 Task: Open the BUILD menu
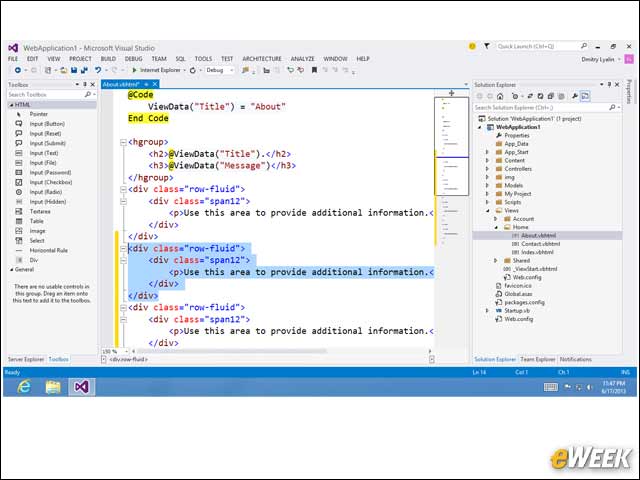coord(108,59)
